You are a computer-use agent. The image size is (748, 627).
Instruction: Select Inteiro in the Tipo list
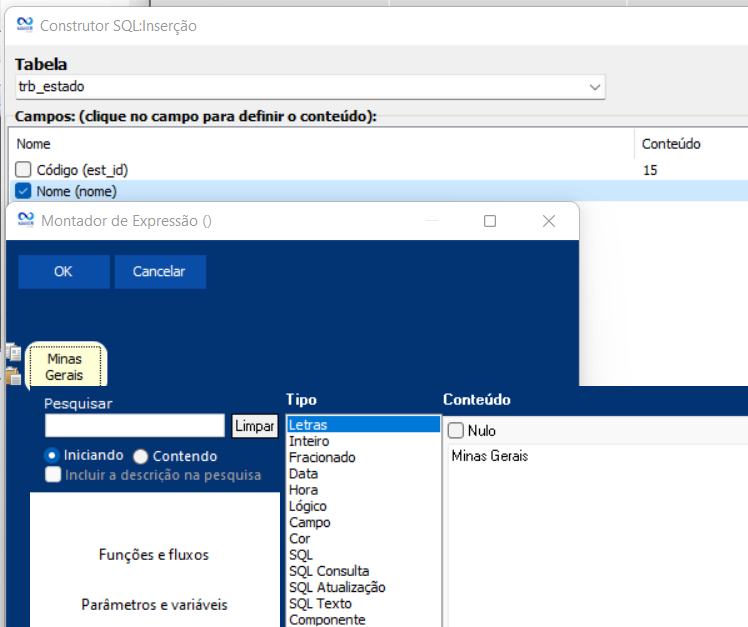(x=308, y=441)
